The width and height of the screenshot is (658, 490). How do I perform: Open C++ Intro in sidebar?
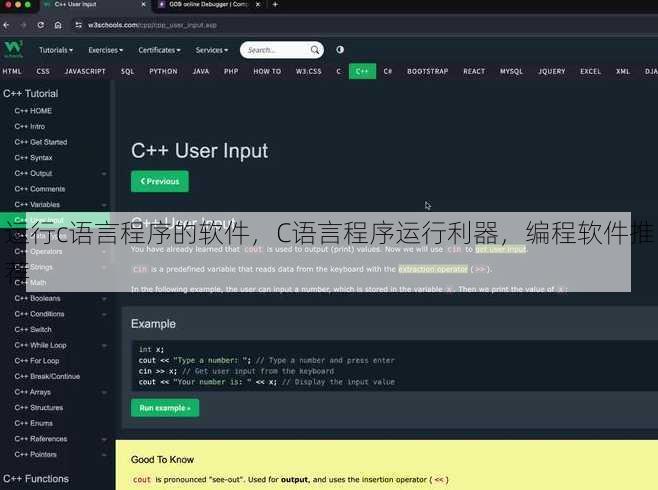pyautogui.click(x=29, y=126)
